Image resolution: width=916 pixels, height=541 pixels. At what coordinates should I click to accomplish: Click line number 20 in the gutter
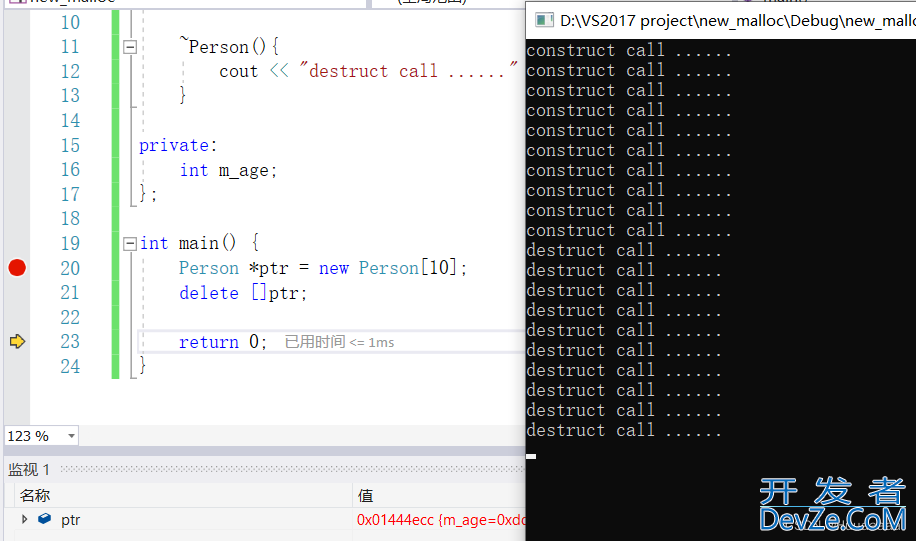(x=70, y=268)
